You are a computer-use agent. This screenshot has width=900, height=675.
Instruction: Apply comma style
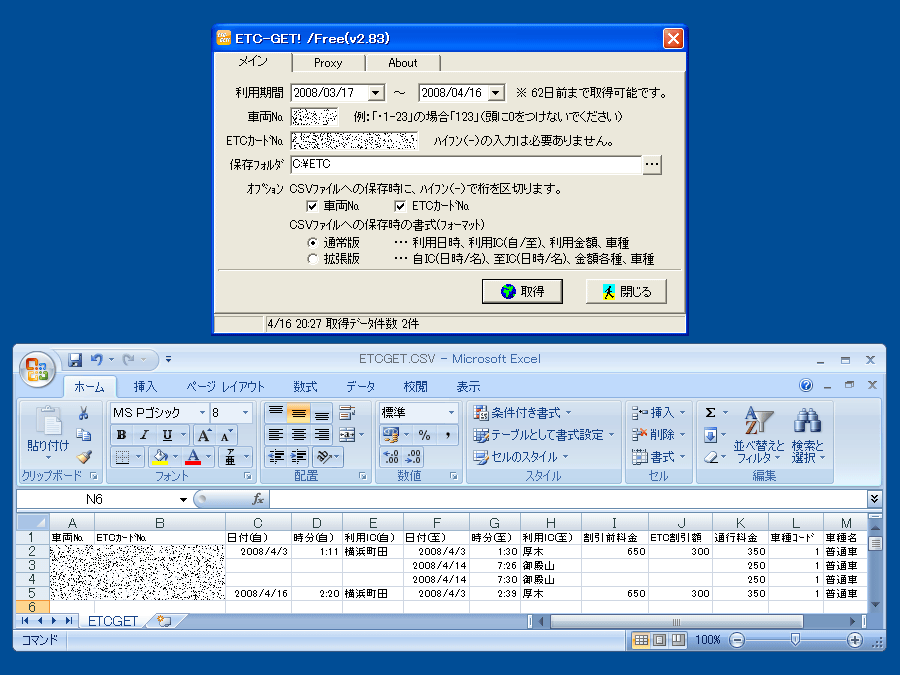[x=447, y=435]
